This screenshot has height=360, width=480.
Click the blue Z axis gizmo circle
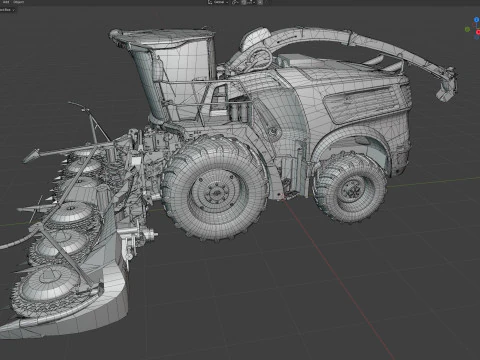point(476,20)
